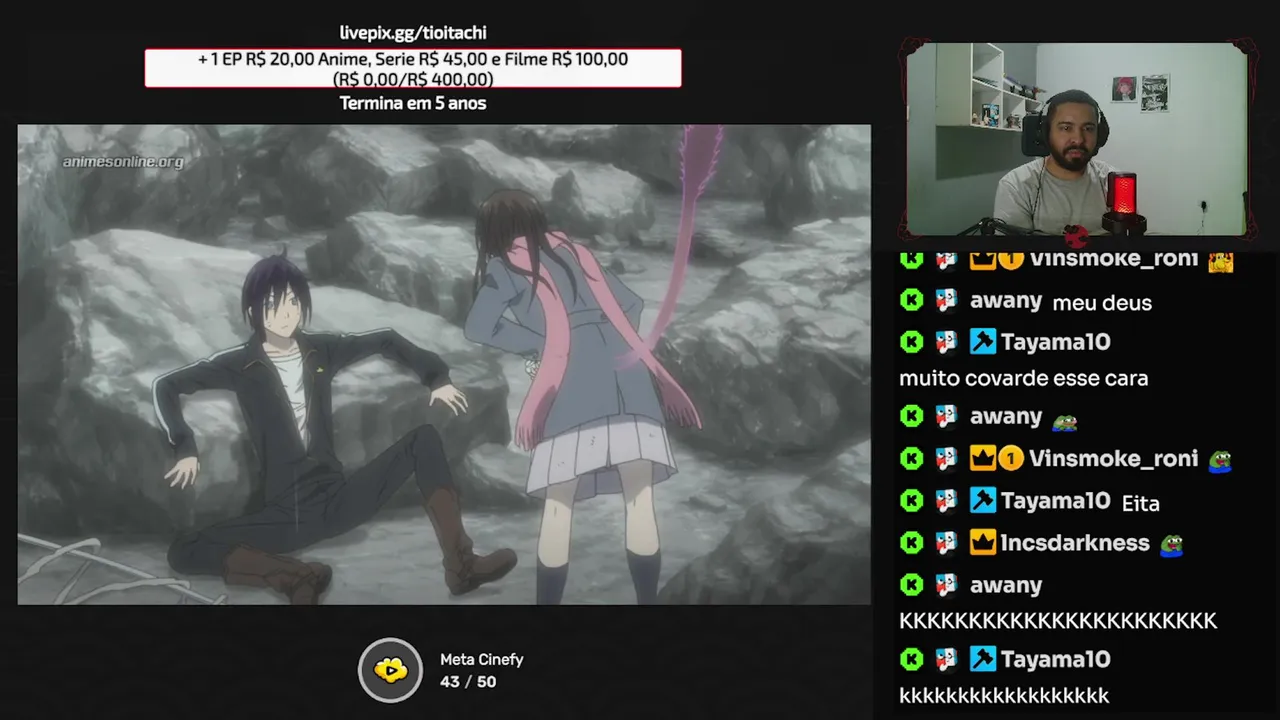Click Kick icon on Tayama10's 'kkkk' message

coord(911,658)
